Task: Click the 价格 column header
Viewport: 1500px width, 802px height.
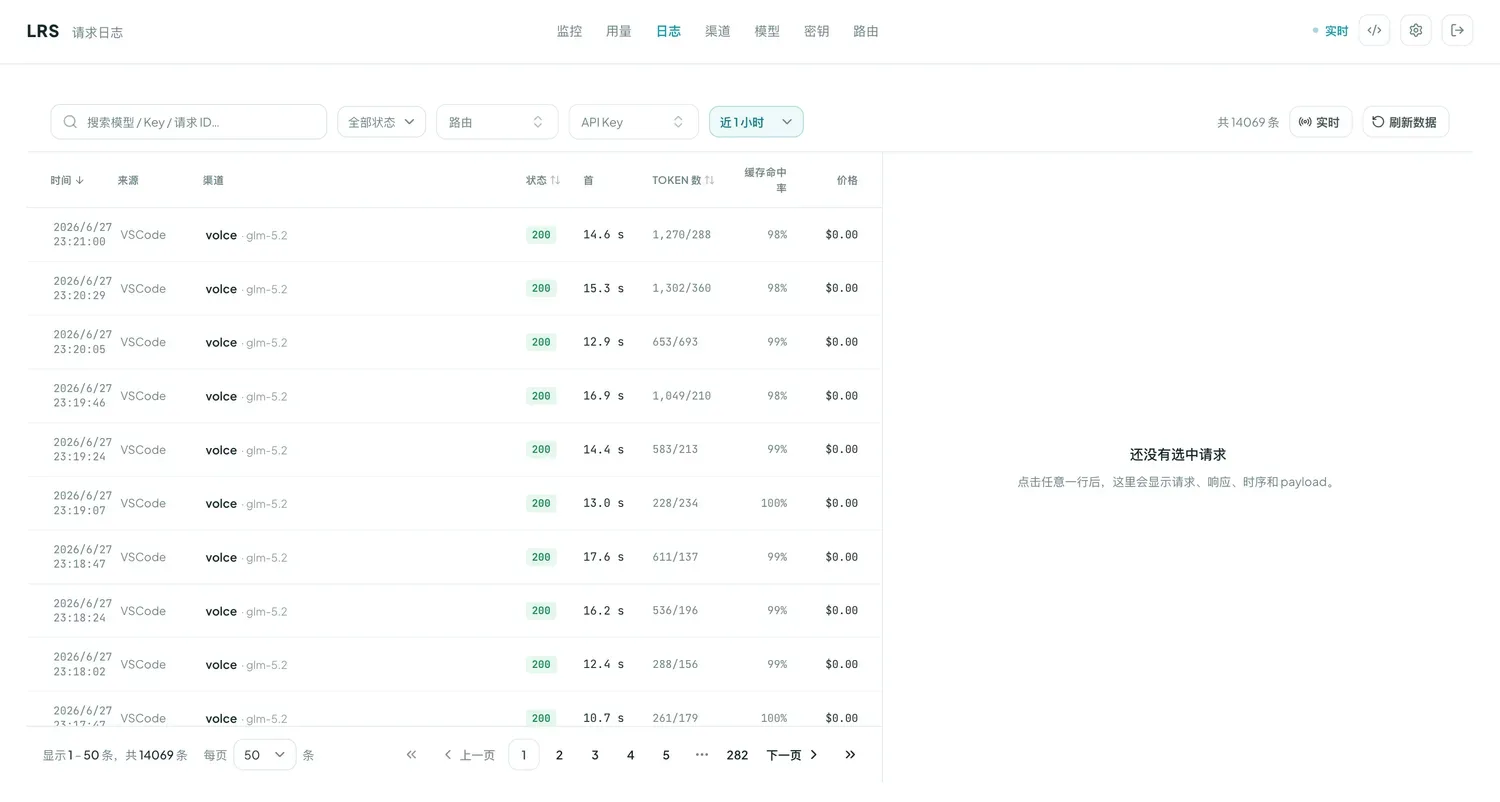Action: tap(847, 180)
